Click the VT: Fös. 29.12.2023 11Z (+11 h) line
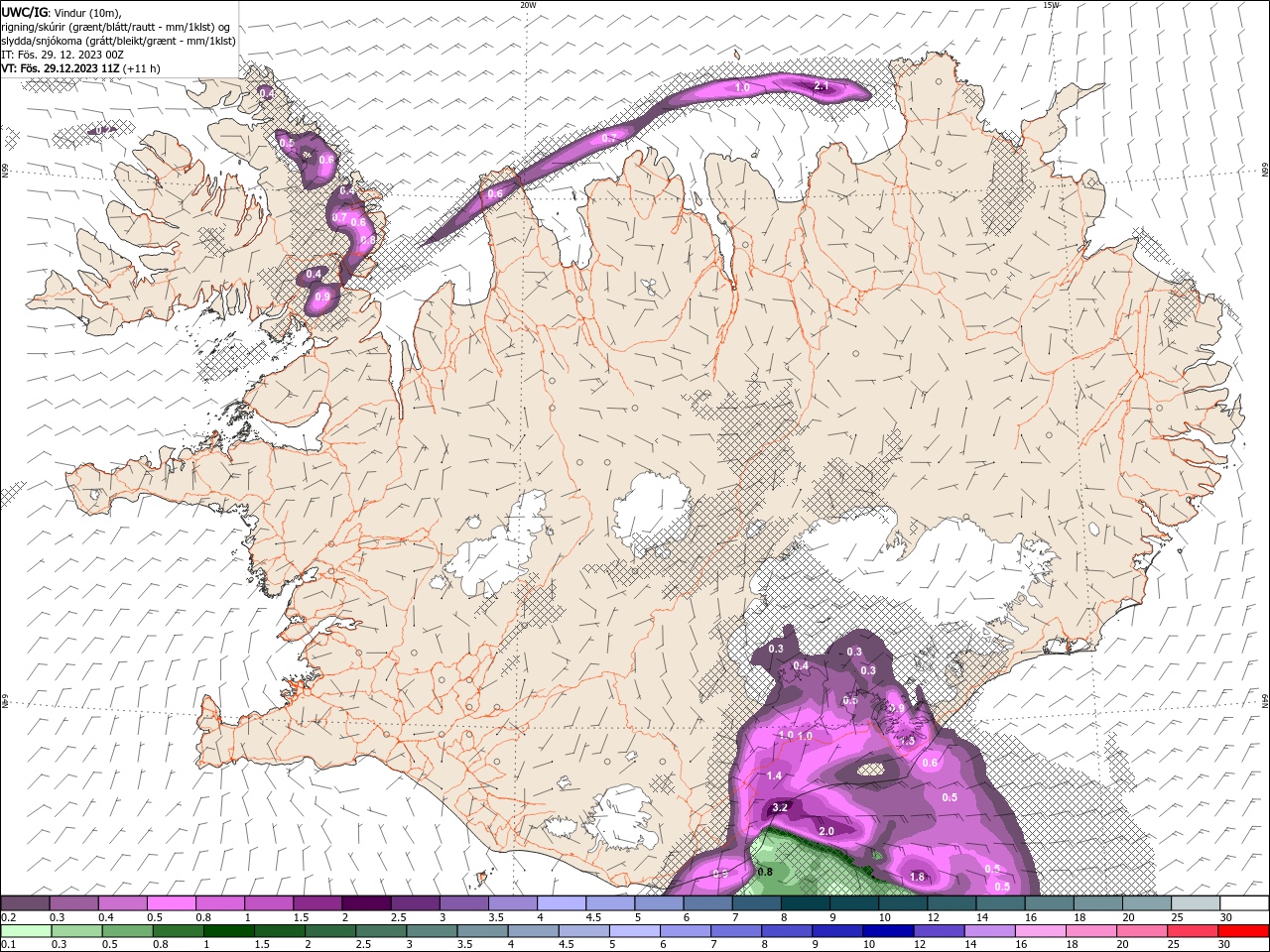The image size is (1270, 952). pos(80,68)
